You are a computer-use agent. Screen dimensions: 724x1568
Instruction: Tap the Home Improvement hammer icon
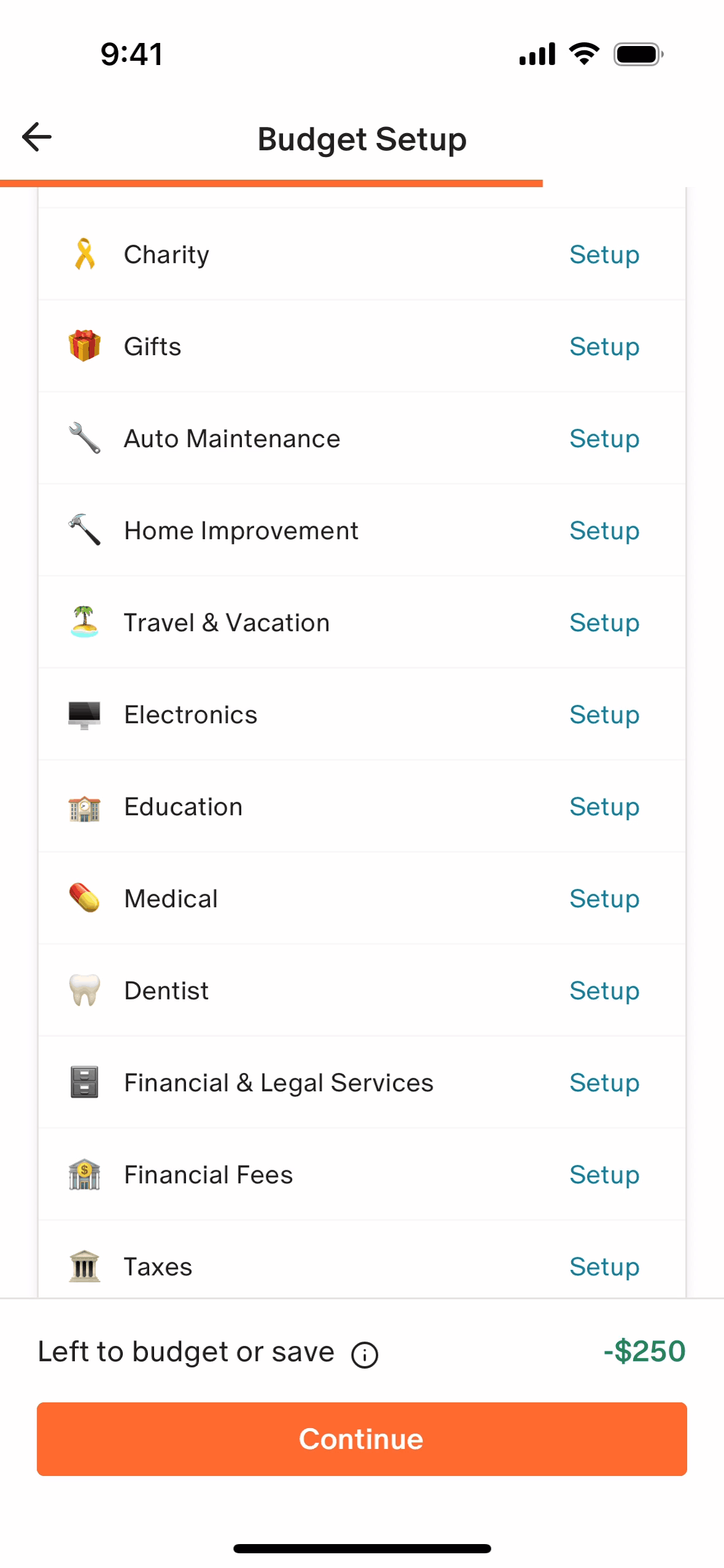[x=85, y=530]
